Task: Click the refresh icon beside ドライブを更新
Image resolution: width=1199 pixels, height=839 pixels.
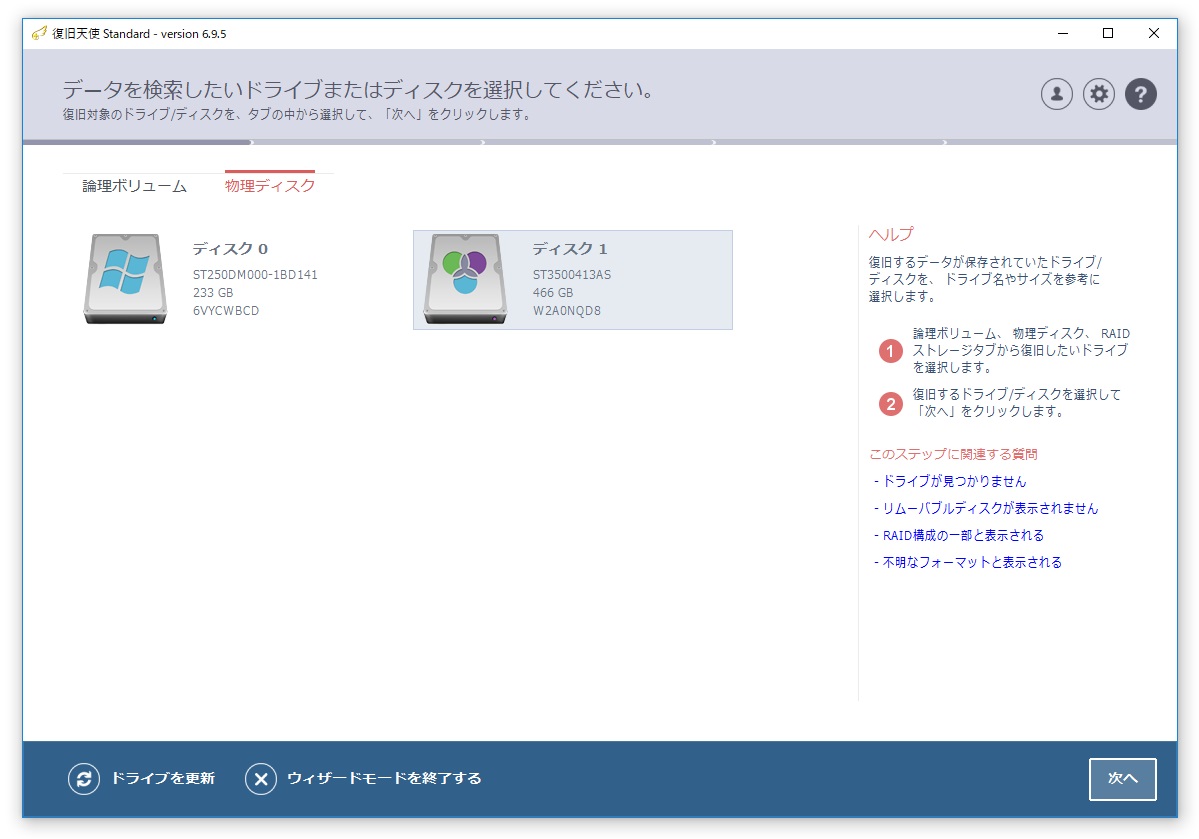Action: tap(84, 779)
